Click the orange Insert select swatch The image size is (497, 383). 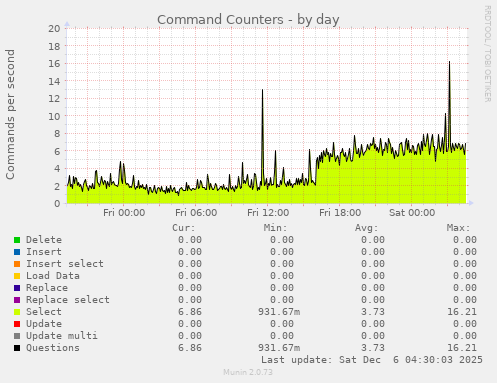coord(17,264)
